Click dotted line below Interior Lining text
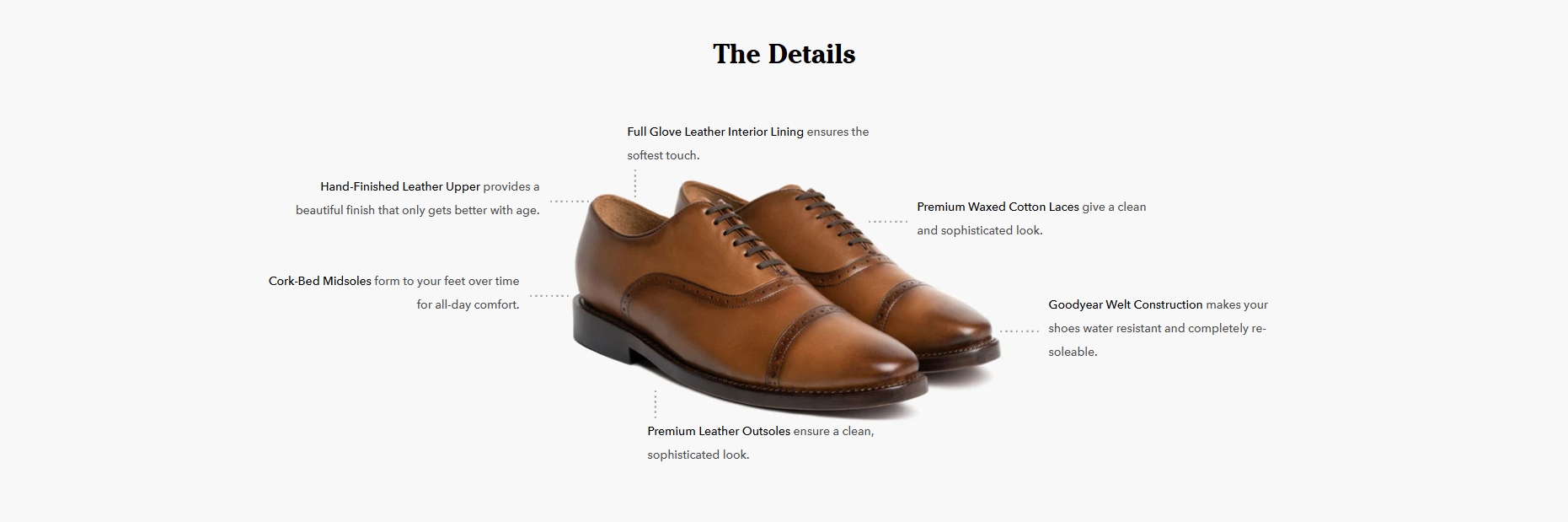The width and height of the screenshot is (1568, 522). [635, 183]
